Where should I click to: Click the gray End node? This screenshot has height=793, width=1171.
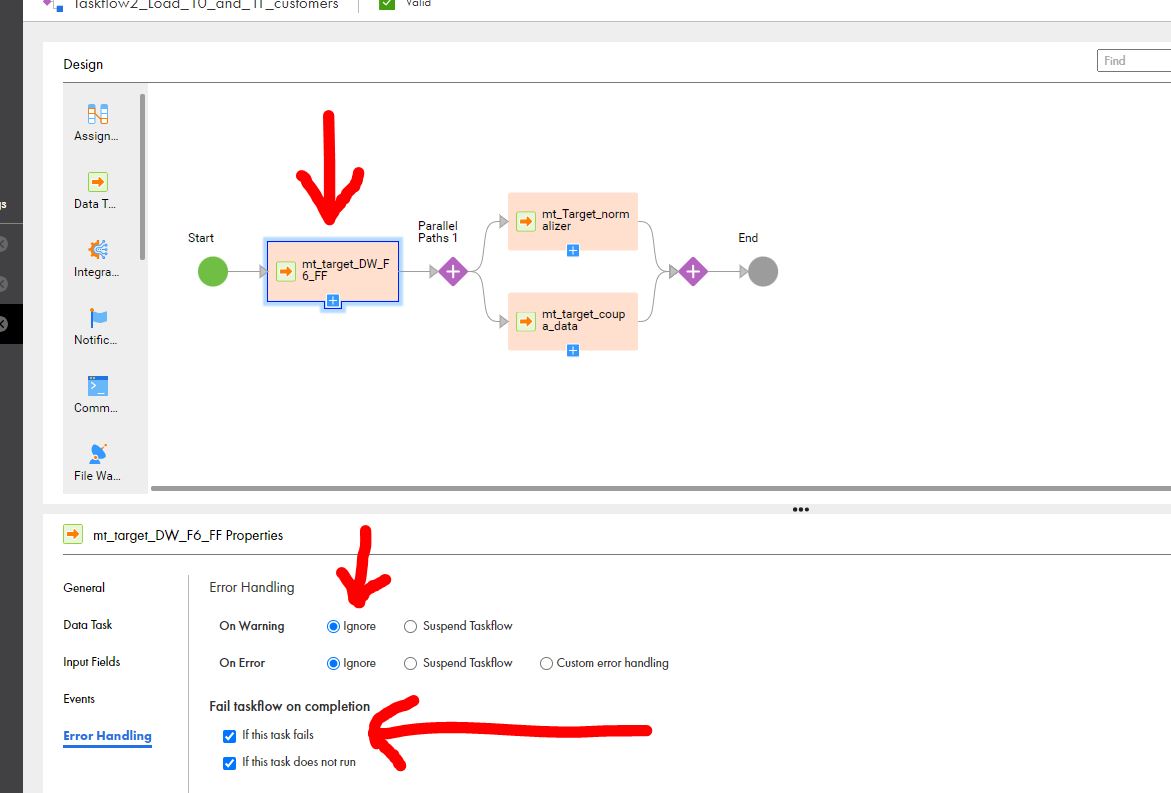click(762, 271)
